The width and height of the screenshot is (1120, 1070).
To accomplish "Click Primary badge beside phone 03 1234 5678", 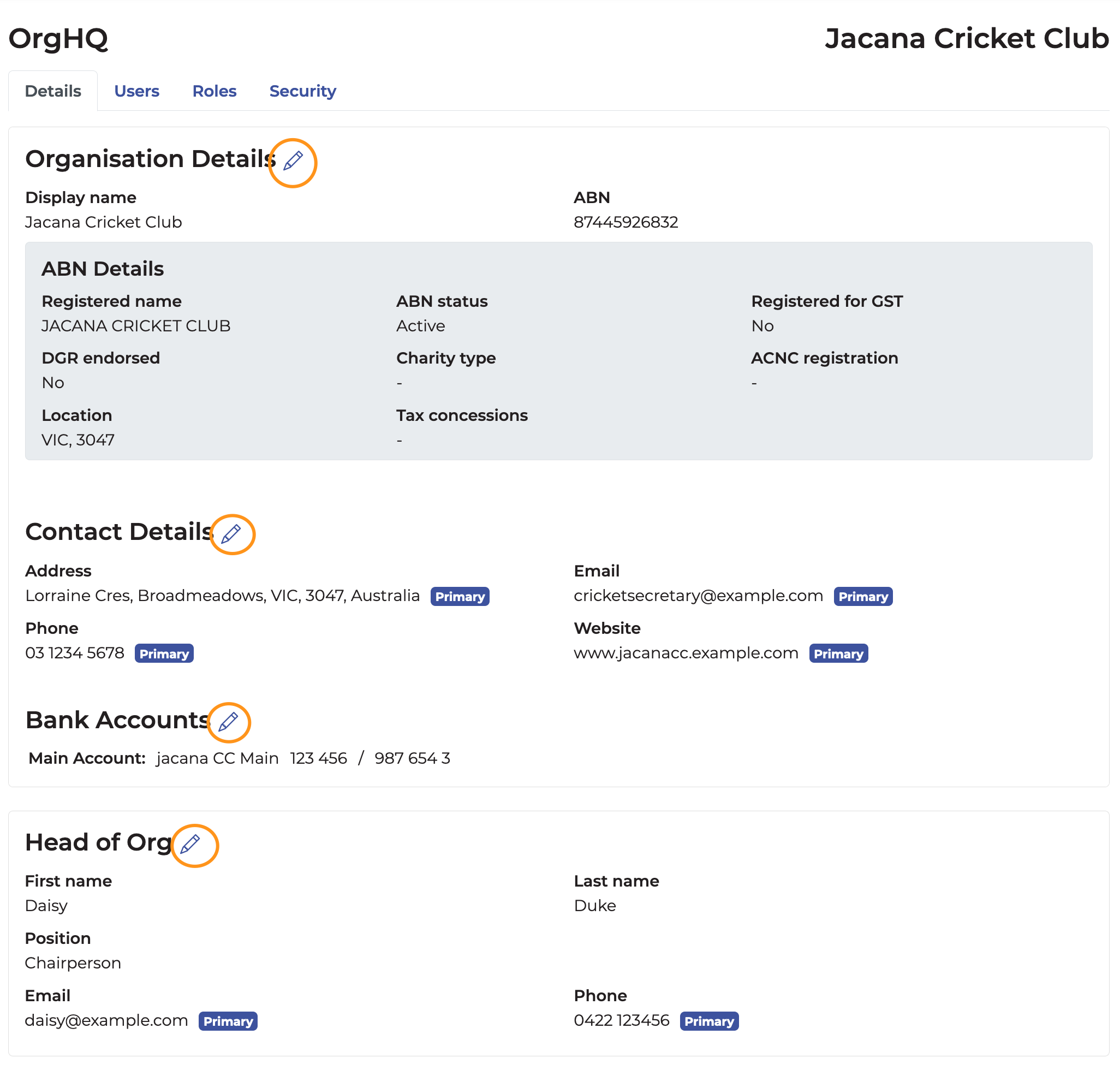I will point(164,654).
